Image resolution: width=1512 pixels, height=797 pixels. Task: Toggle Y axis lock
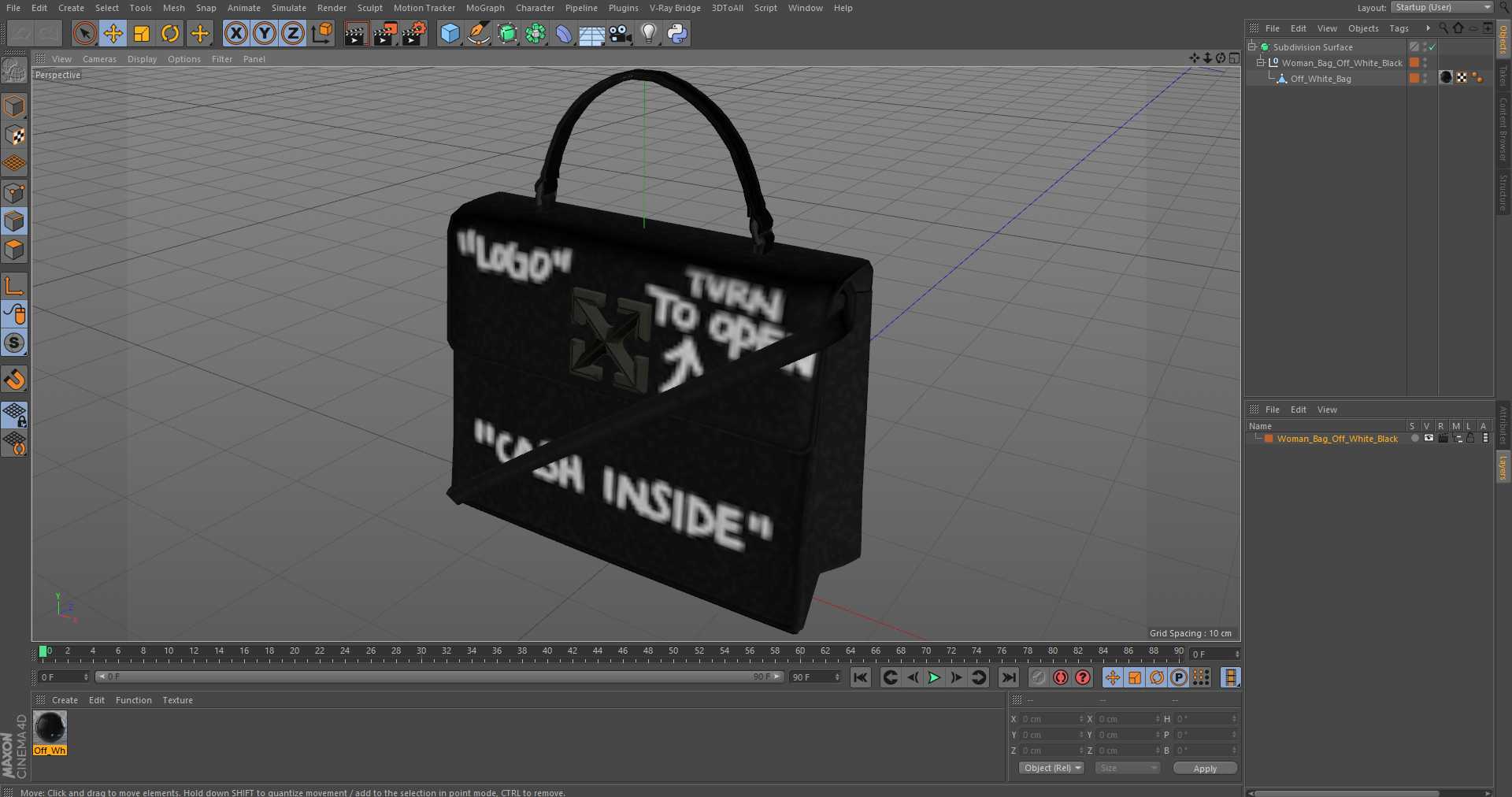click(x=265, y=33)
